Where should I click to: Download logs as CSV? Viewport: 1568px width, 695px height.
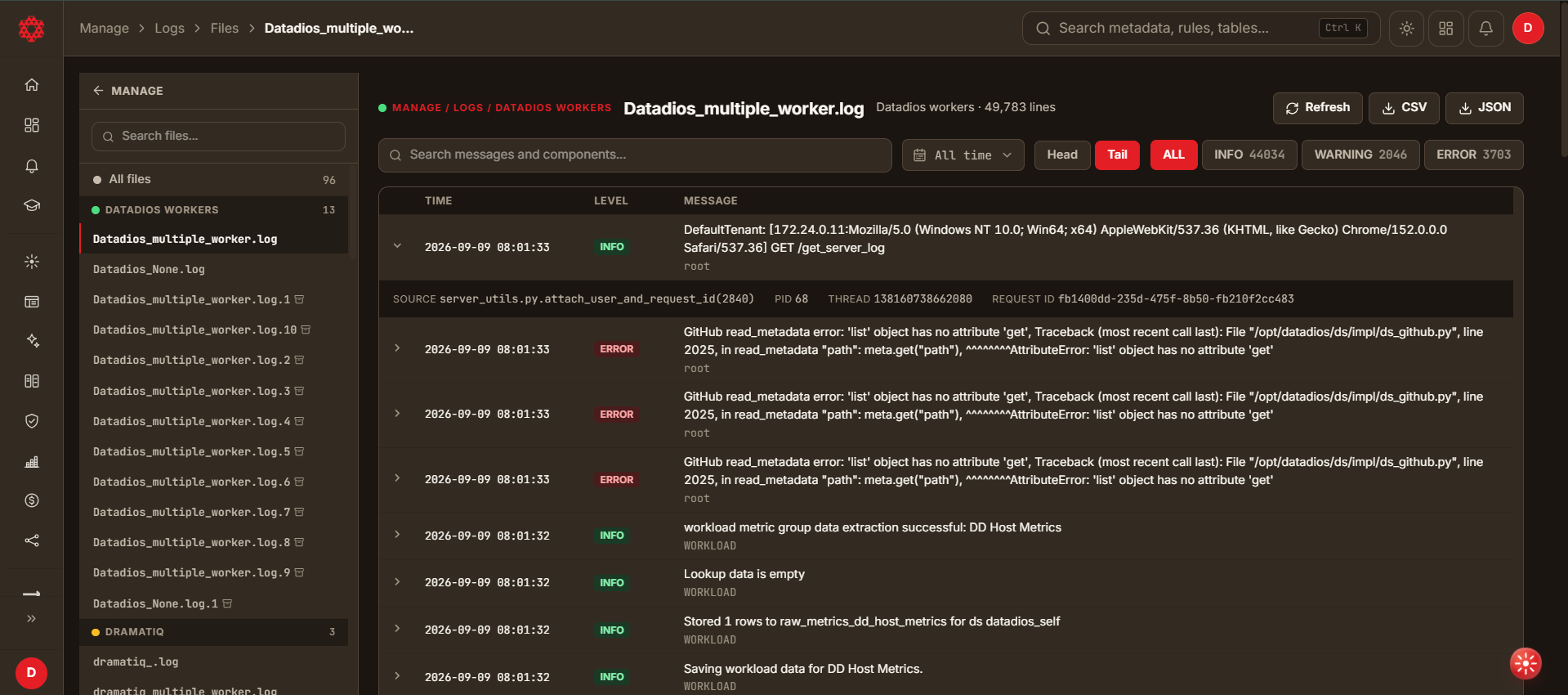point(1404,108)
